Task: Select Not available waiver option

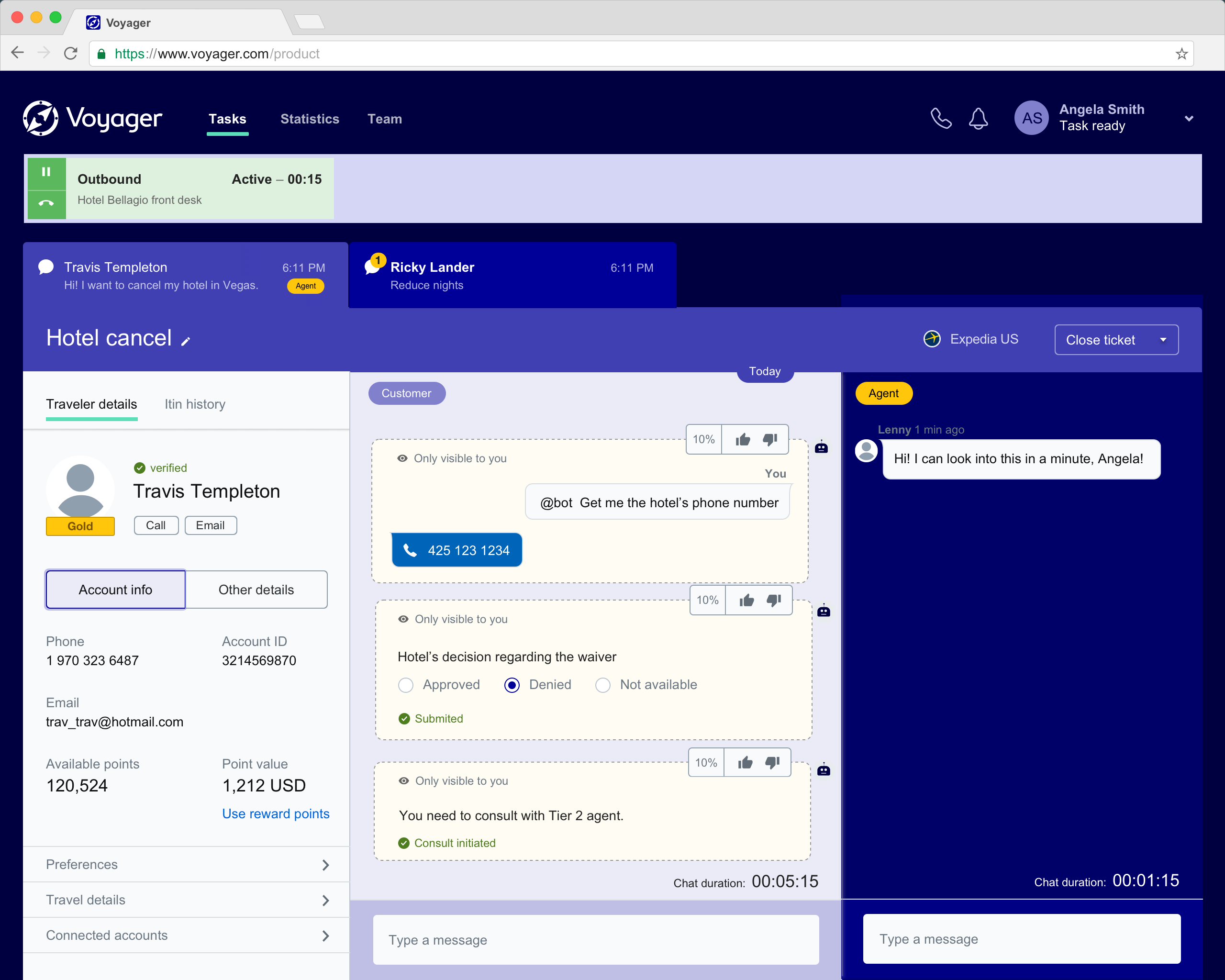Action: click(x=602, y=685)
